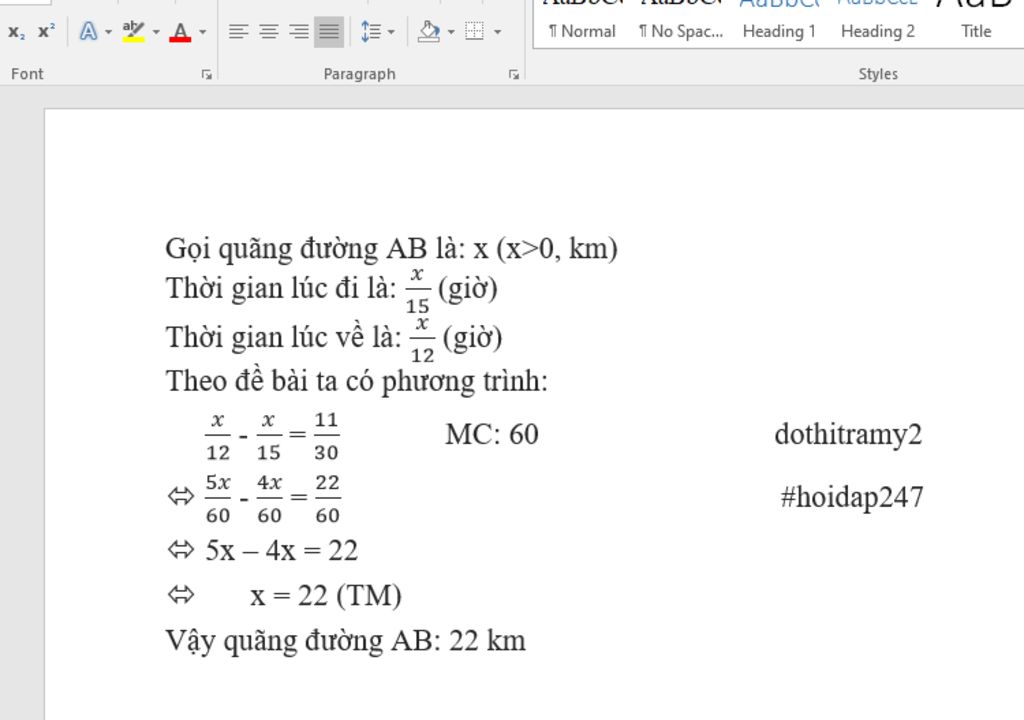Apply red font color

pyautogui.click(x=180, y=31)
